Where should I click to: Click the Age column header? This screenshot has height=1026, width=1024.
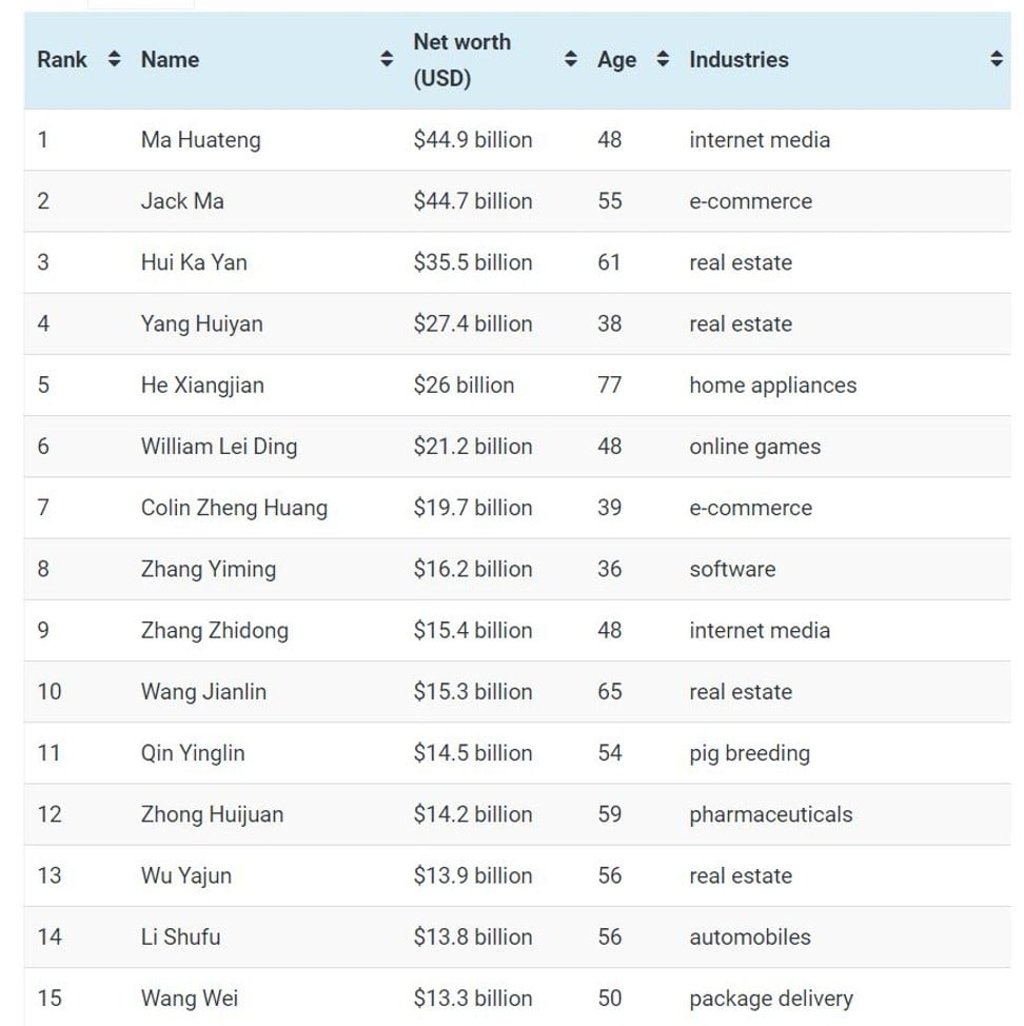click(x=615, y=58)
